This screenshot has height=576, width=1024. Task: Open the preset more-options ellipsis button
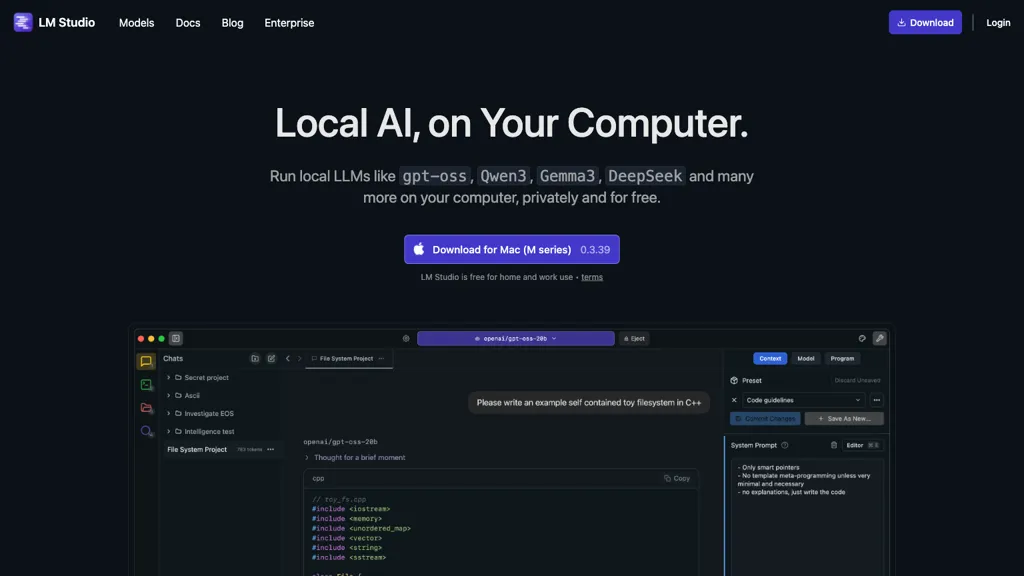click(x=876, y=400)
